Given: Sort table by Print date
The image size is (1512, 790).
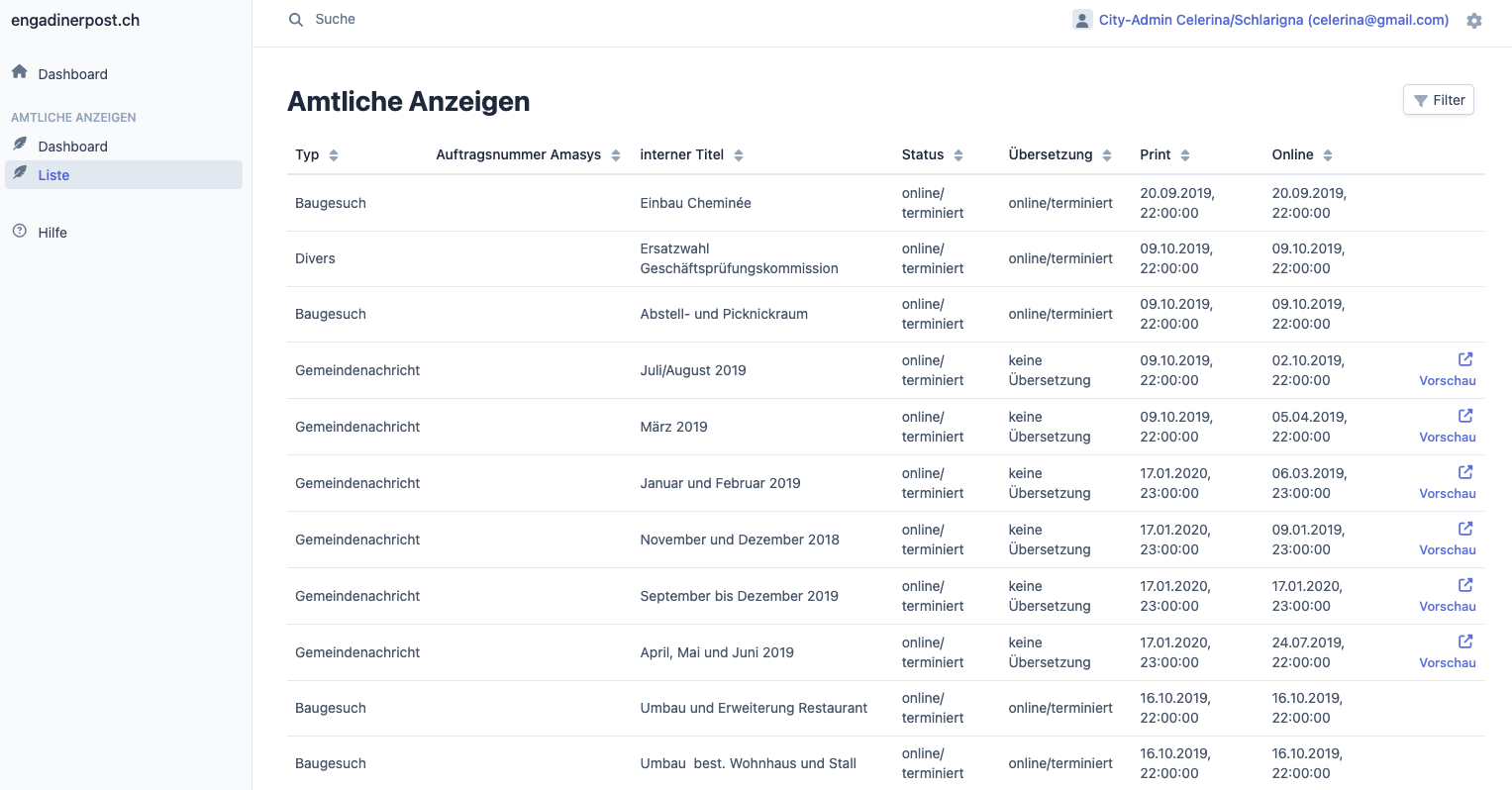Looking at the screenshot, I should click(x=1185, y=155).
